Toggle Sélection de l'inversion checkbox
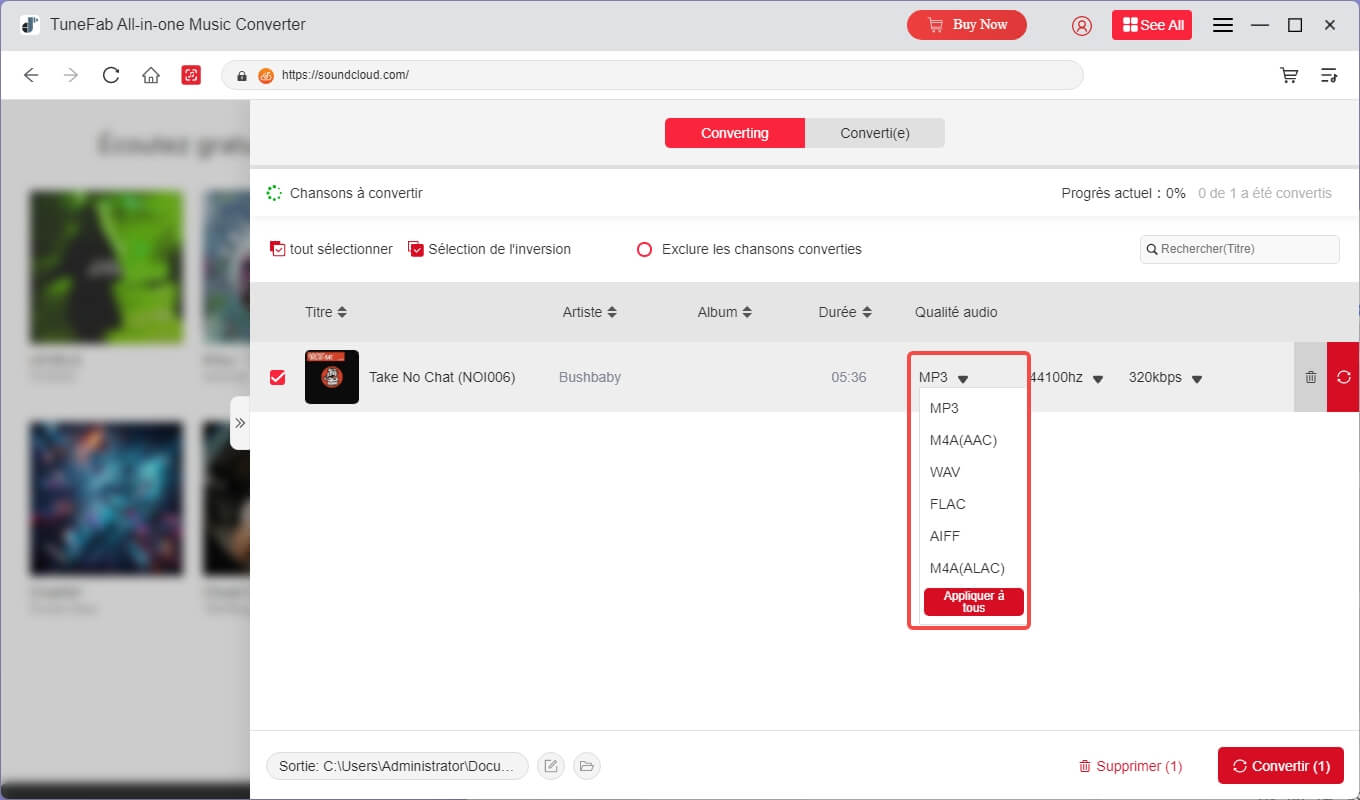Image resolution: width=1360 pixels, height=800 pixels. [416, 249]
